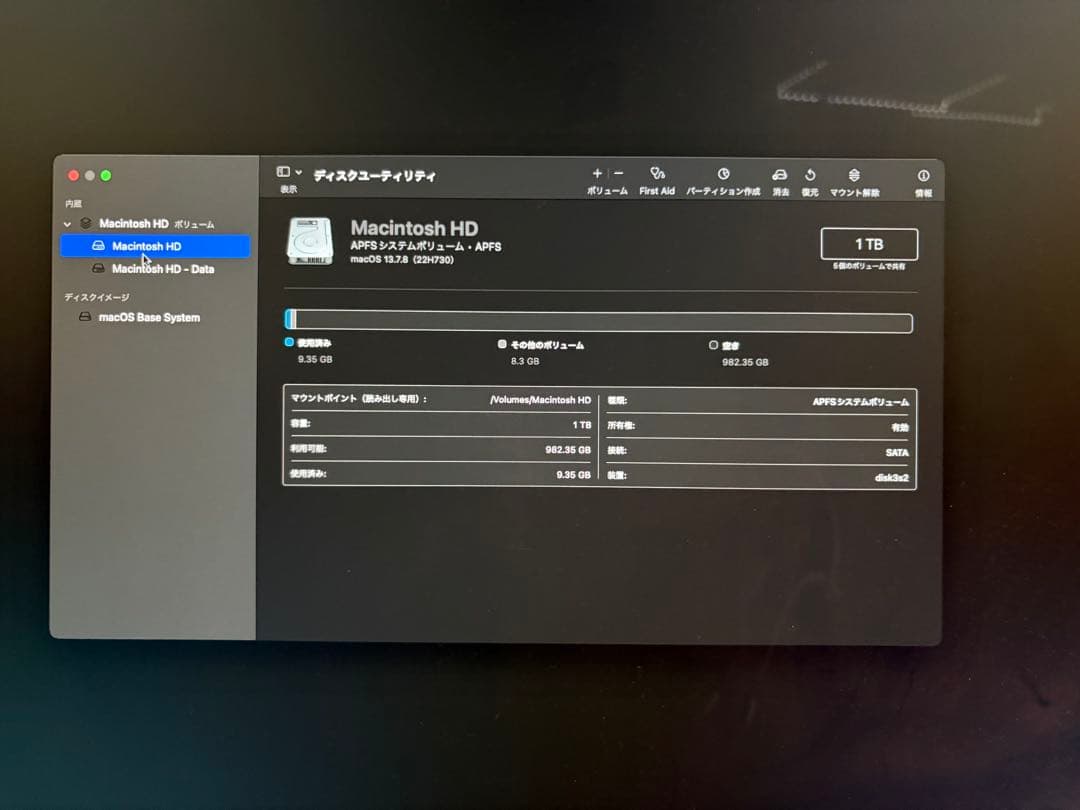
Task: Toggle the 空き legend indicator
Action: [x=714, y=343]
